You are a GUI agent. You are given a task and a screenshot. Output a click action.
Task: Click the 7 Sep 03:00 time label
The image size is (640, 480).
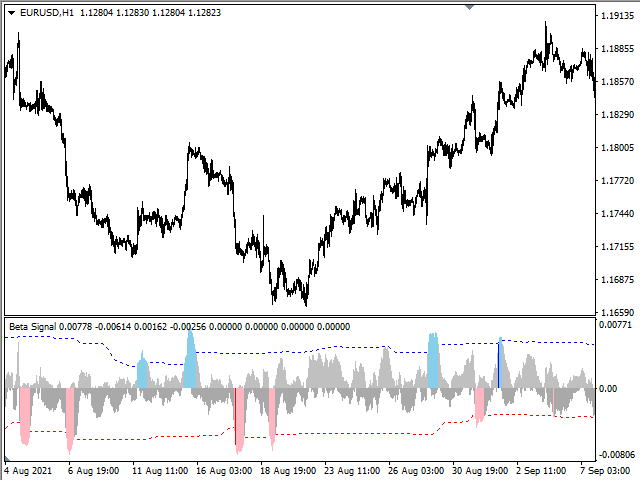[605, 471]
